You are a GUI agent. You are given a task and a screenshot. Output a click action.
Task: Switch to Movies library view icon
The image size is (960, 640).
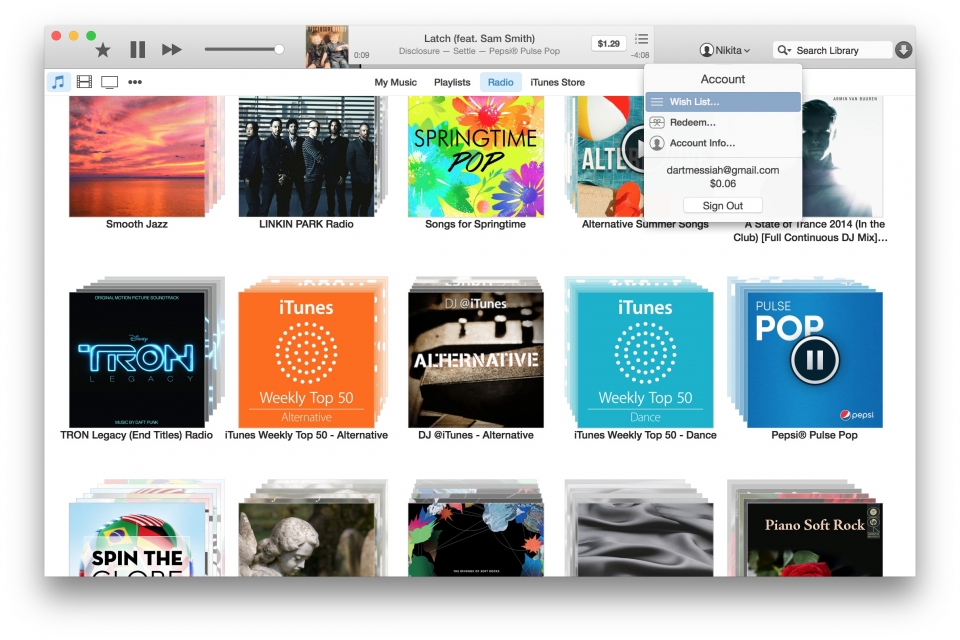pos(84,82)
